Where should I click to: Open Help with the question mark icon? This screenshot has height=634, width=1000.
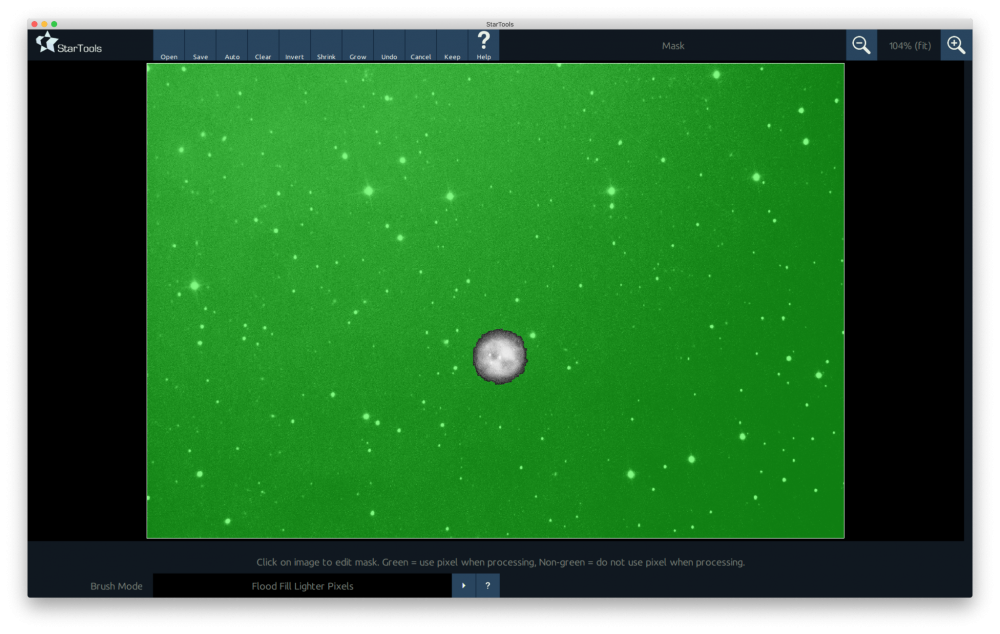(x=484, y=45)
